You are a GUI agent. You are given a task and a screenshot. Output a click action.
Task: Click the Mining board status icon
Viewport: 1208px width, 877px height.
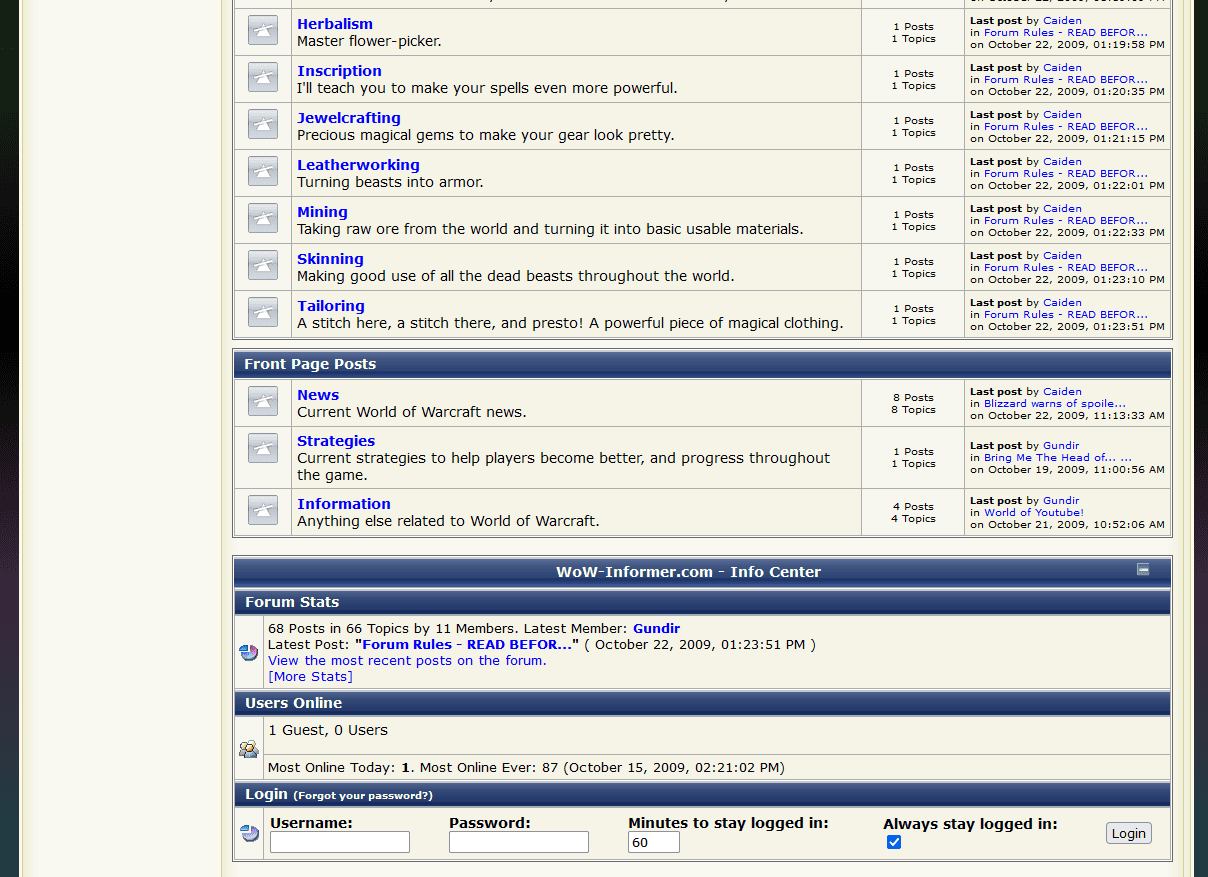pos(263,219)
